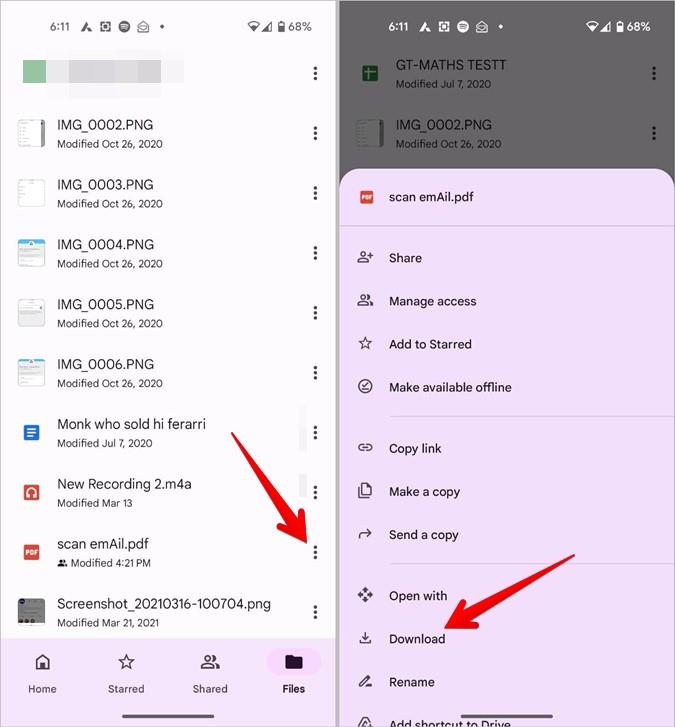Tap the scan emAil.pdf title in the sheet header
Screen dimensions: 675x727
click(x=431, y=197)
